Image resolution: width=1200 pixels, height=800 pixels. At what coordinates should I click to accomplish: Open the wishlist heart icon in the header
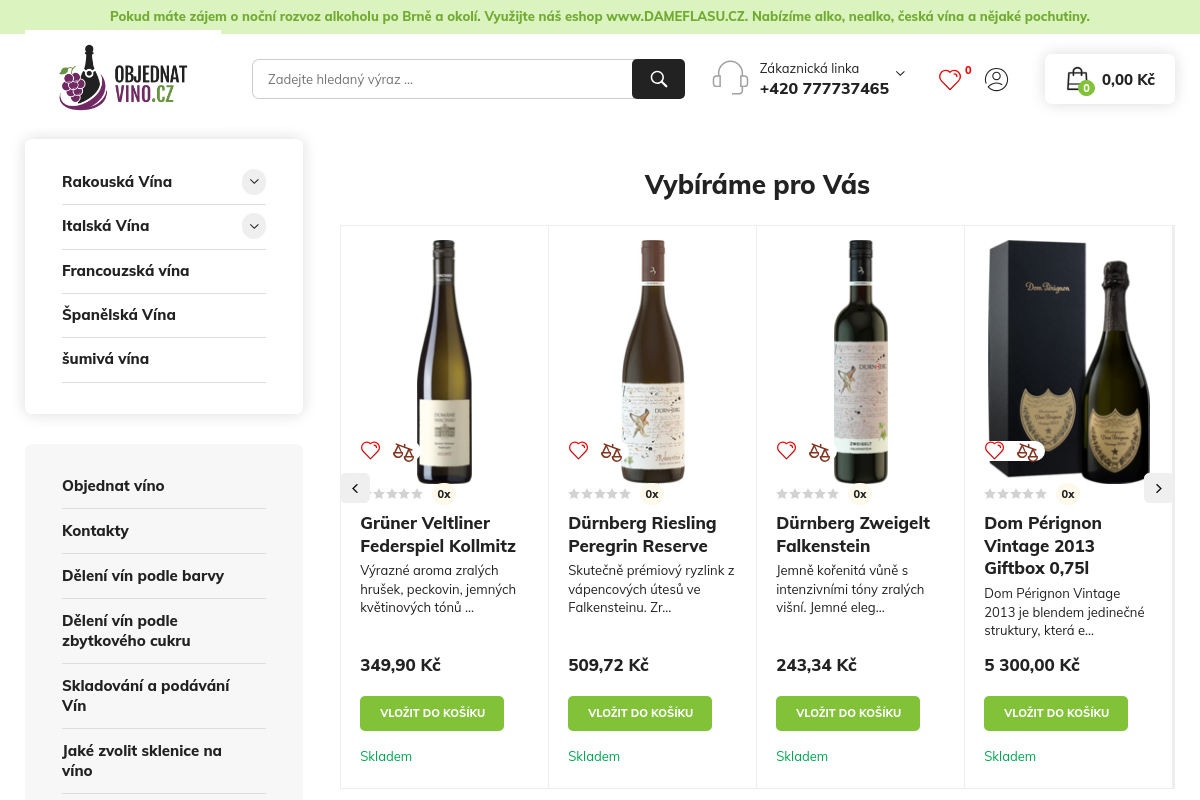click(949, 80)
